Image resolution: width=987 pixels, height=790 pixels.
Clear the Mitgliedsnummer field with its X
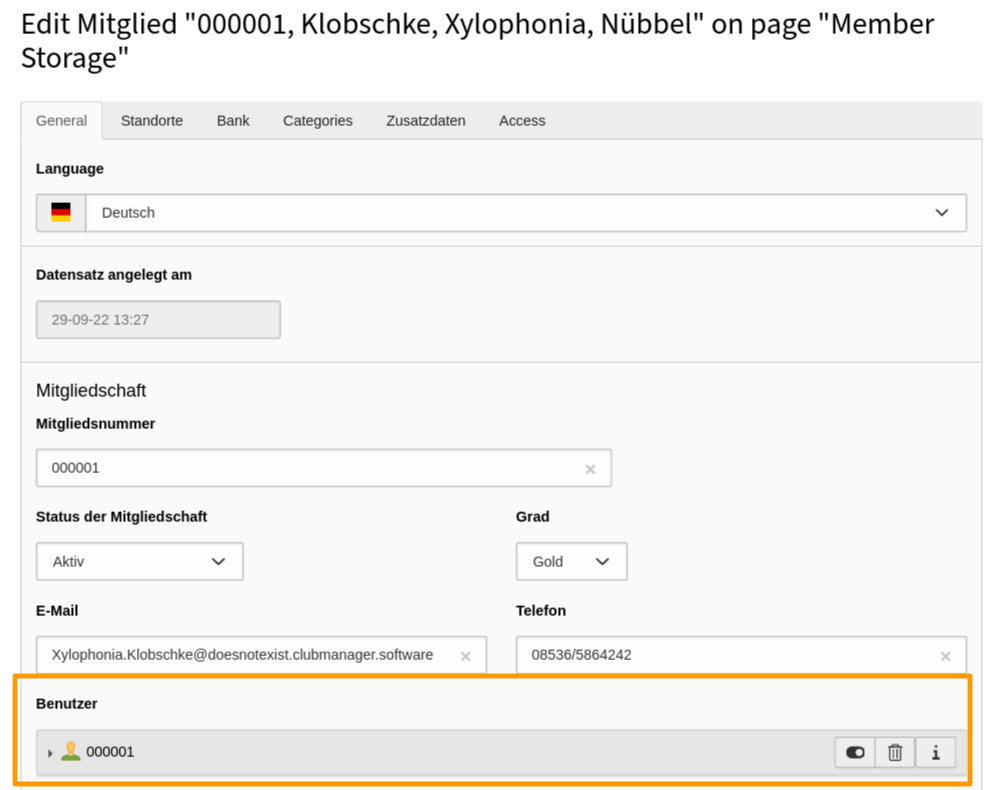point(590,467)
